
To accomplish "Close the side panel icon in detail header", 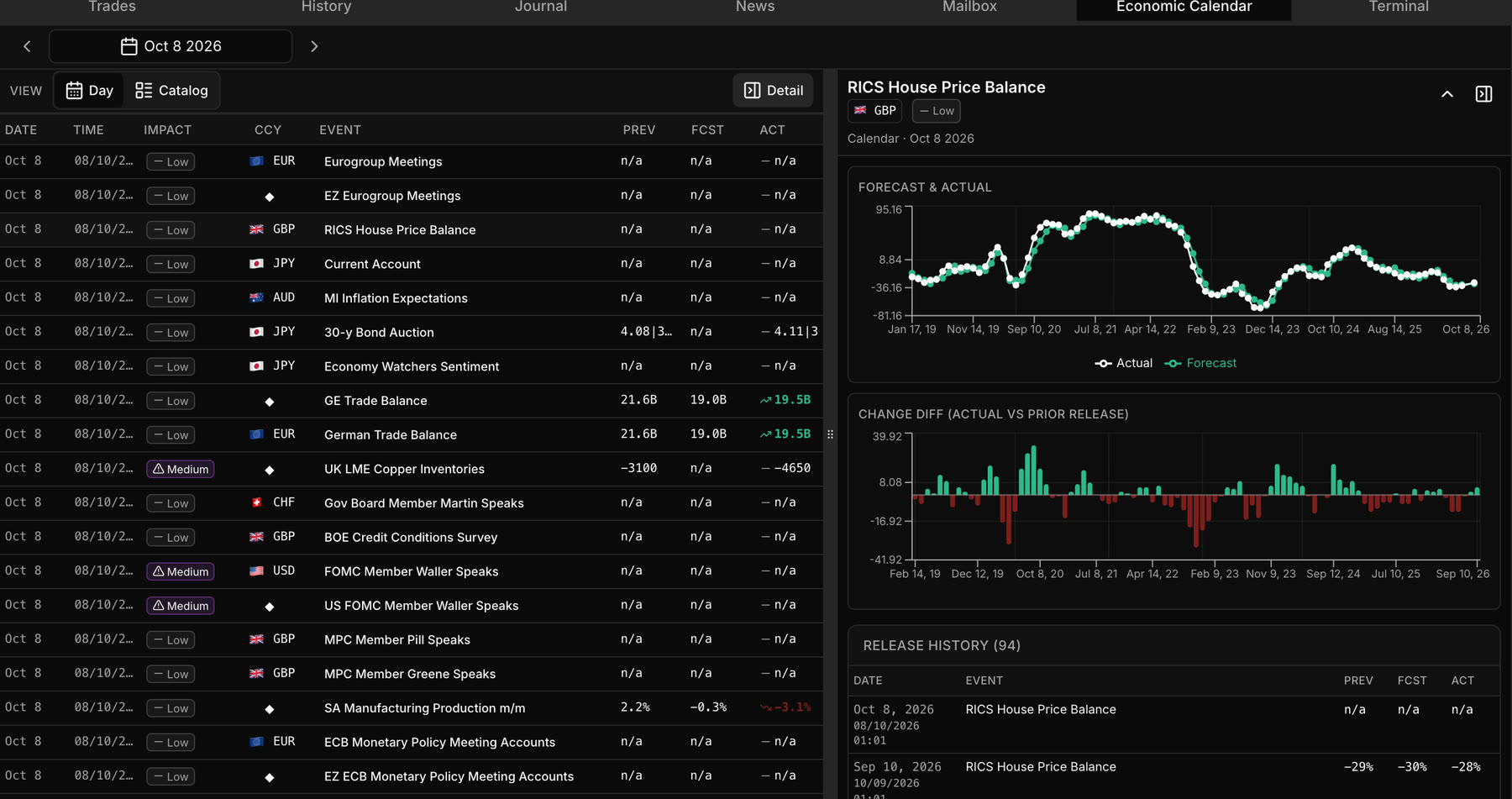I will 1484,94.
